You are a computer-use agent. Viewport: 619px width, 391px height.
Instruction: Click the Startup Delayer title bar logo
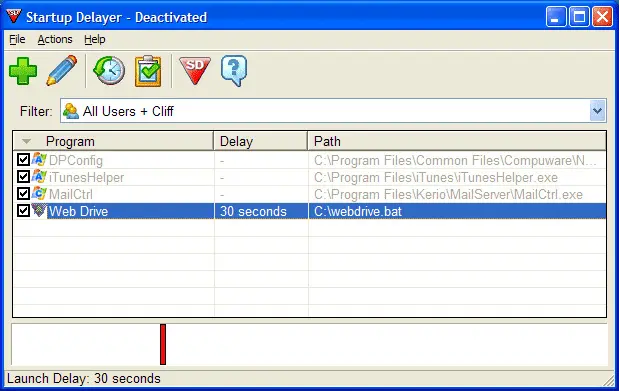(14, 17)
